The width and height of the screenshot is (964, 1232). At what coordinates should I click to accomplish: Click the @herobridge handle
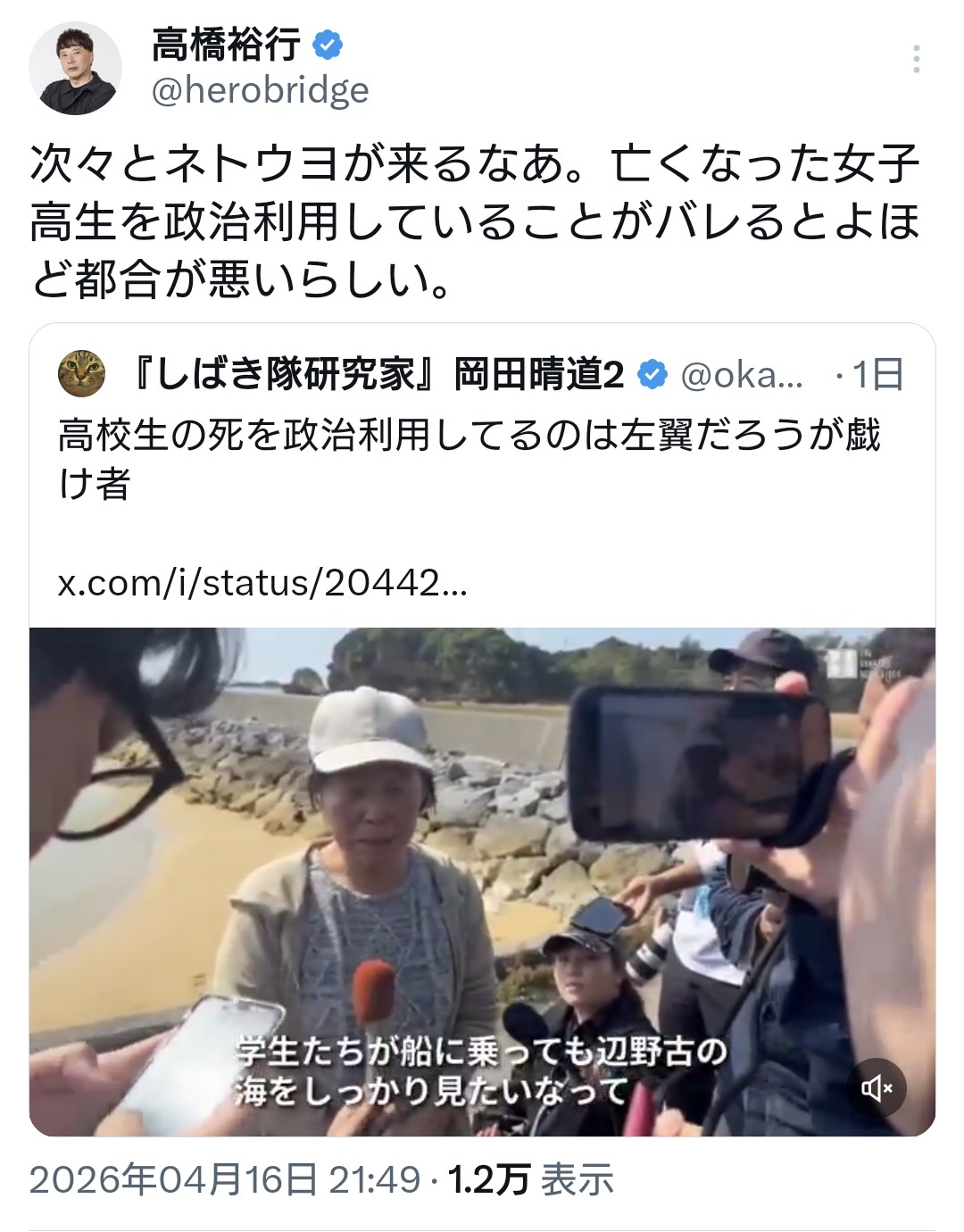coord(260,90)
